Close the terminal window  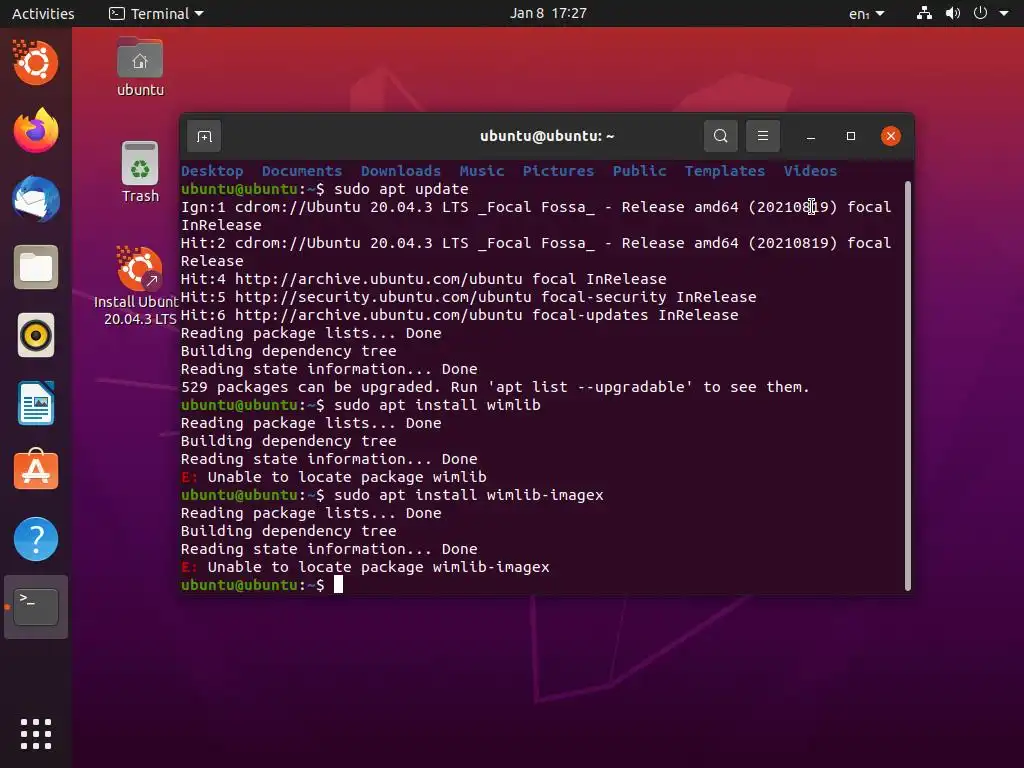click(890, 136)
